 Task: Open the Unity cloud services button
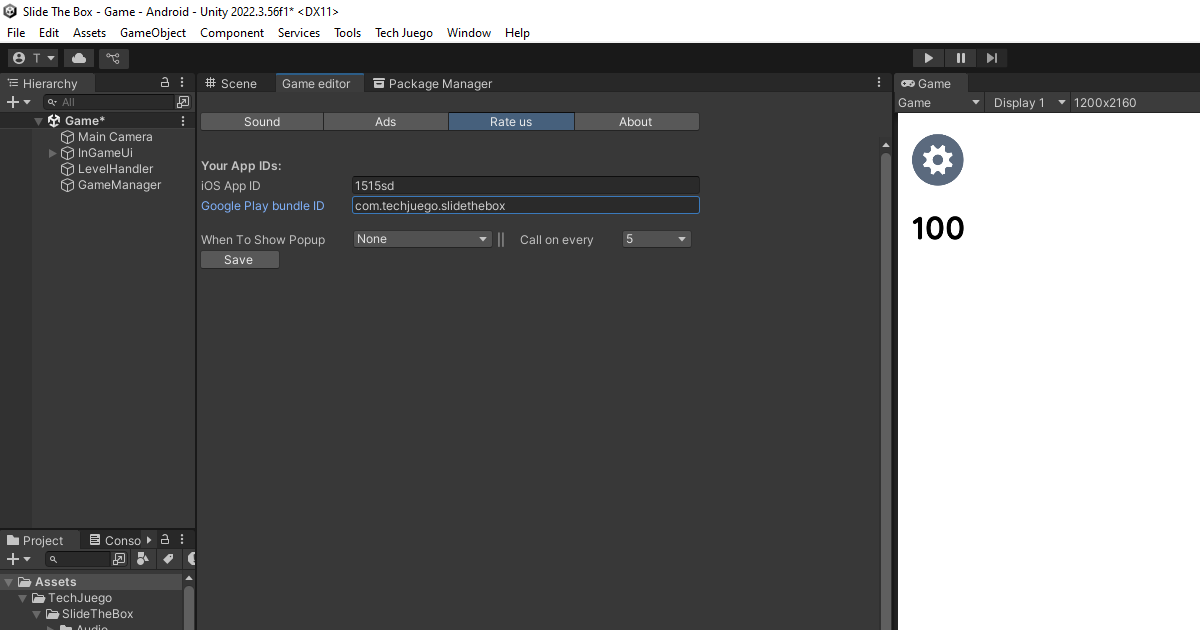pyautogui.click(x=79, y=58)
